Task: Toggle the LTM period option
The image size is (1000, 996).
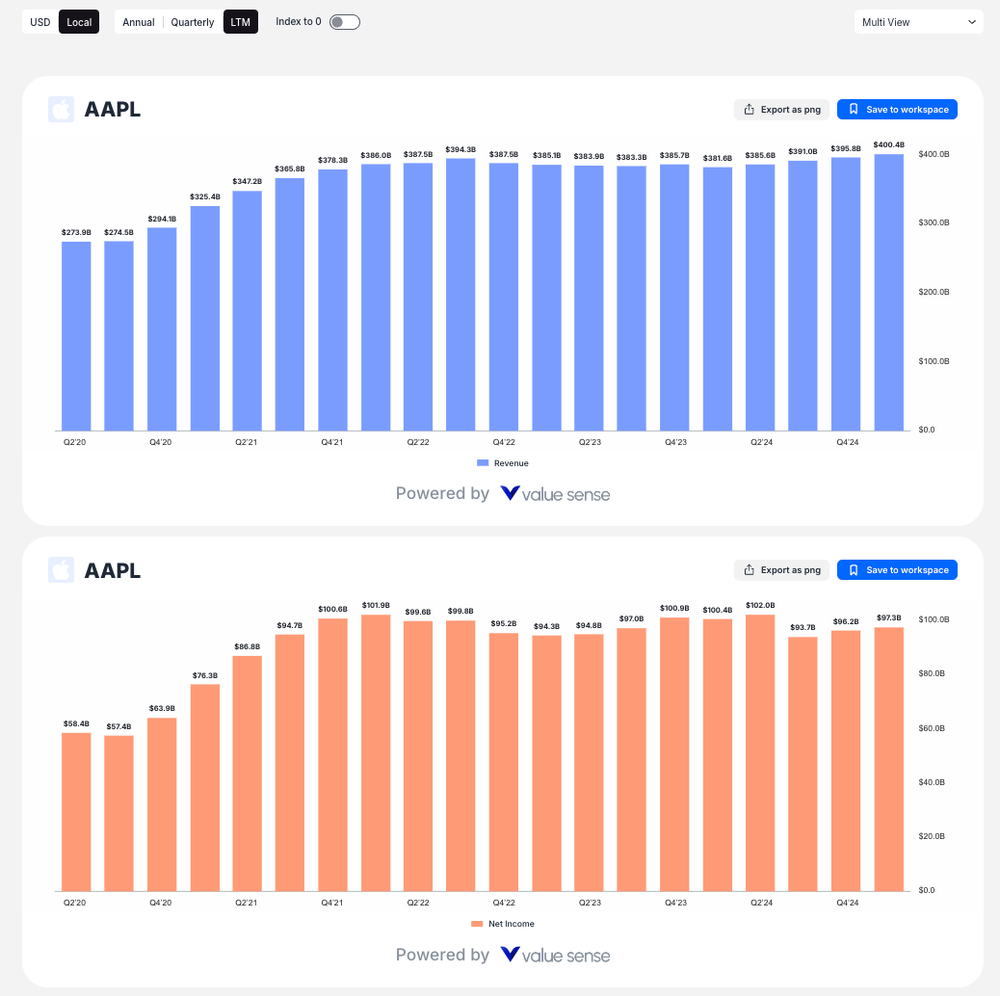Action: pyautogui.click(x=240, y=21)
